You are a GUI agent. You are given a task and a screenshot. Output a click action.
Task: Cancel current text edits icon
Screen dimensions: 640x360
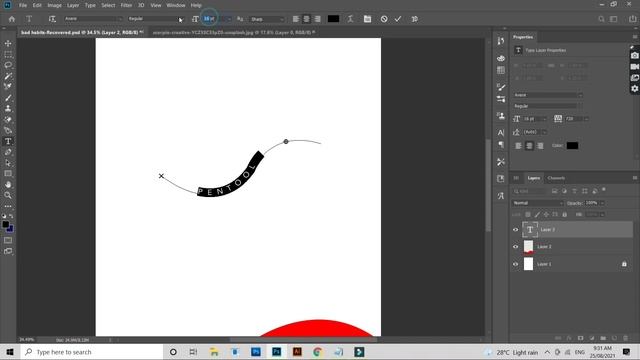[384, 19]
